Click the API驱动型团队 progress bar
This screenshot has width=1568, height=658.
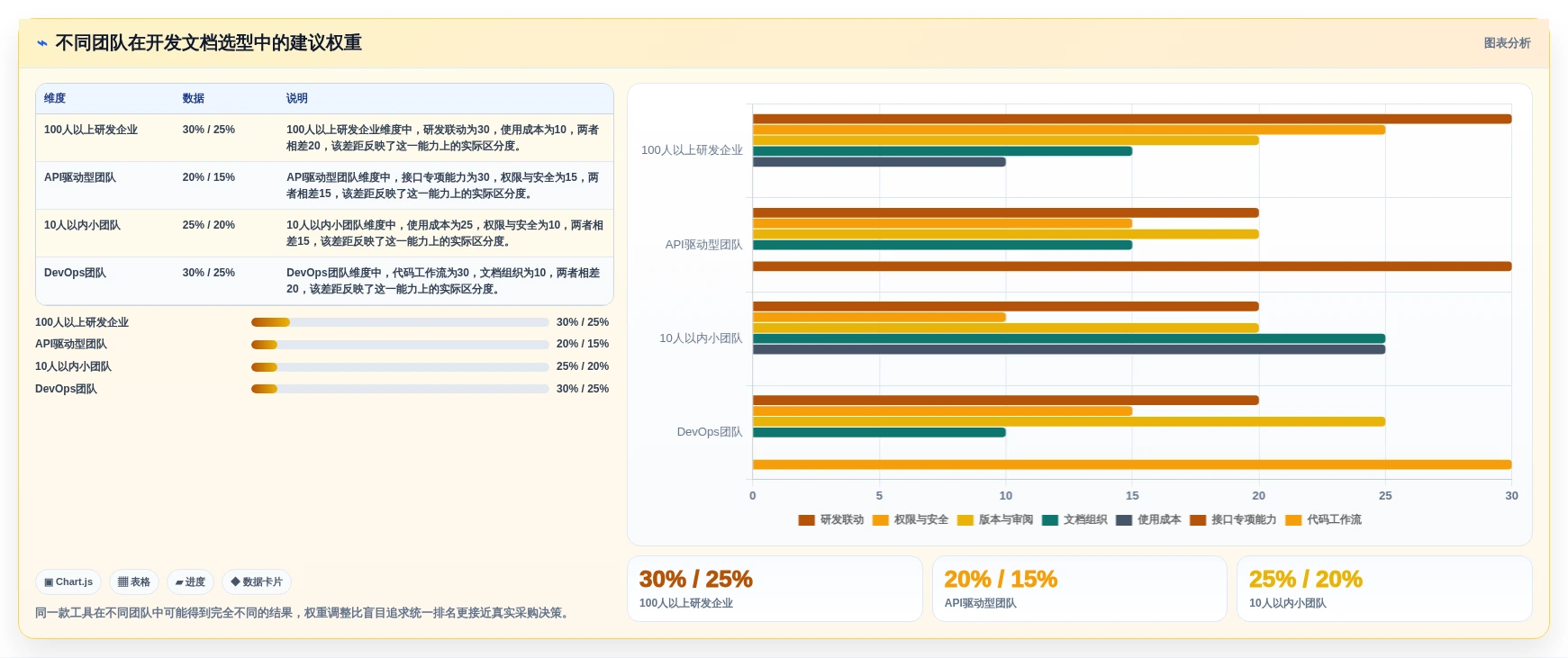point(400,345)
